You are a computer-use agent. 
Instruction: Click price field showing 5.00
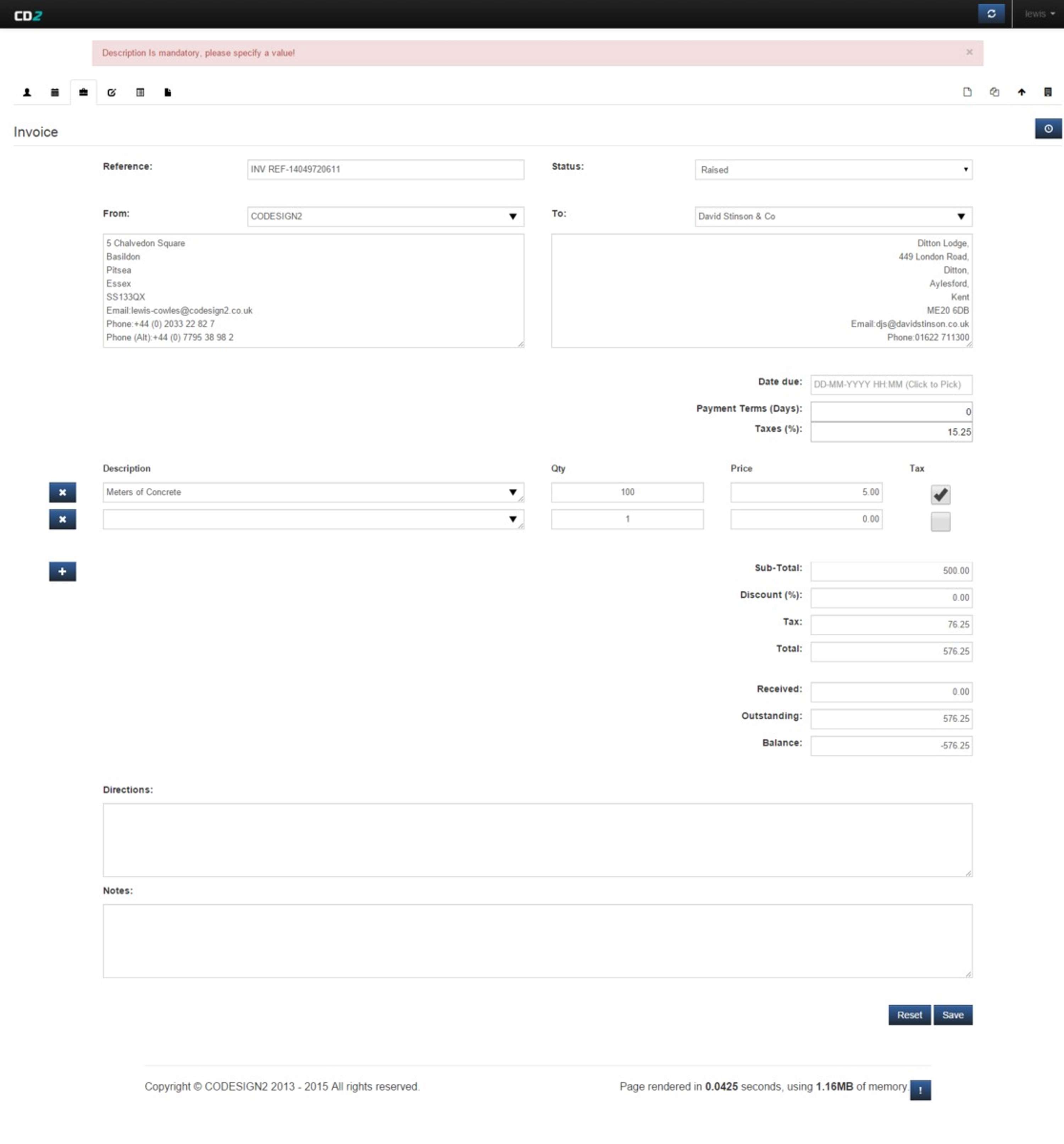(x=806, y=493)
